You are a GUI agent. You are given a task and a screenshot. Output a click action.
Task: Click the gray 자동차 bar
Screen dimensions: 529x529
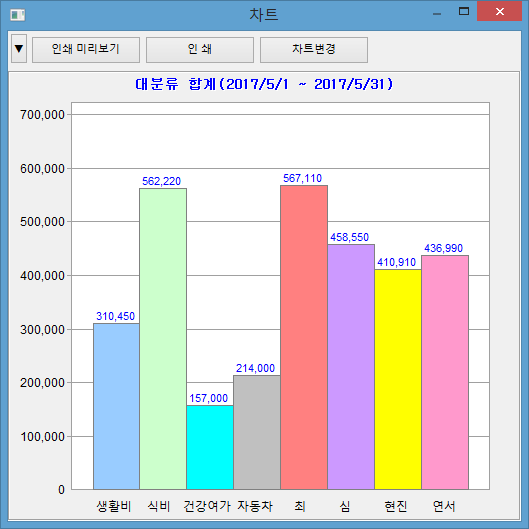257,432
